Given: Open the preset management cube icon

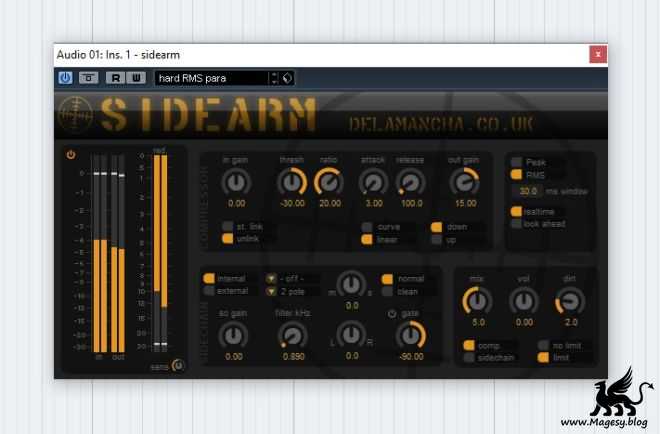Looking at the screenshot, I should pyautogui.click(x=287, y=78).
